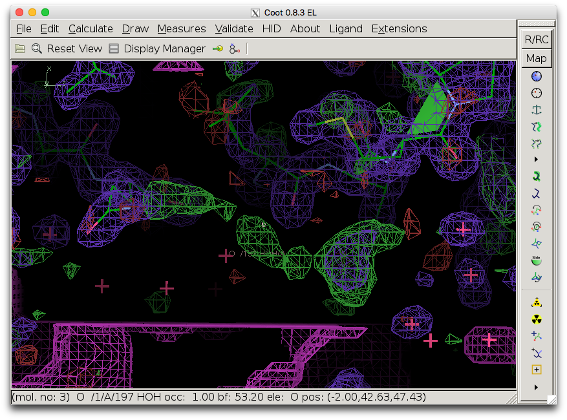Select Simple Mutate radiation icon
The height and width of the screenshot is (420, 567).
pos(536,319)
